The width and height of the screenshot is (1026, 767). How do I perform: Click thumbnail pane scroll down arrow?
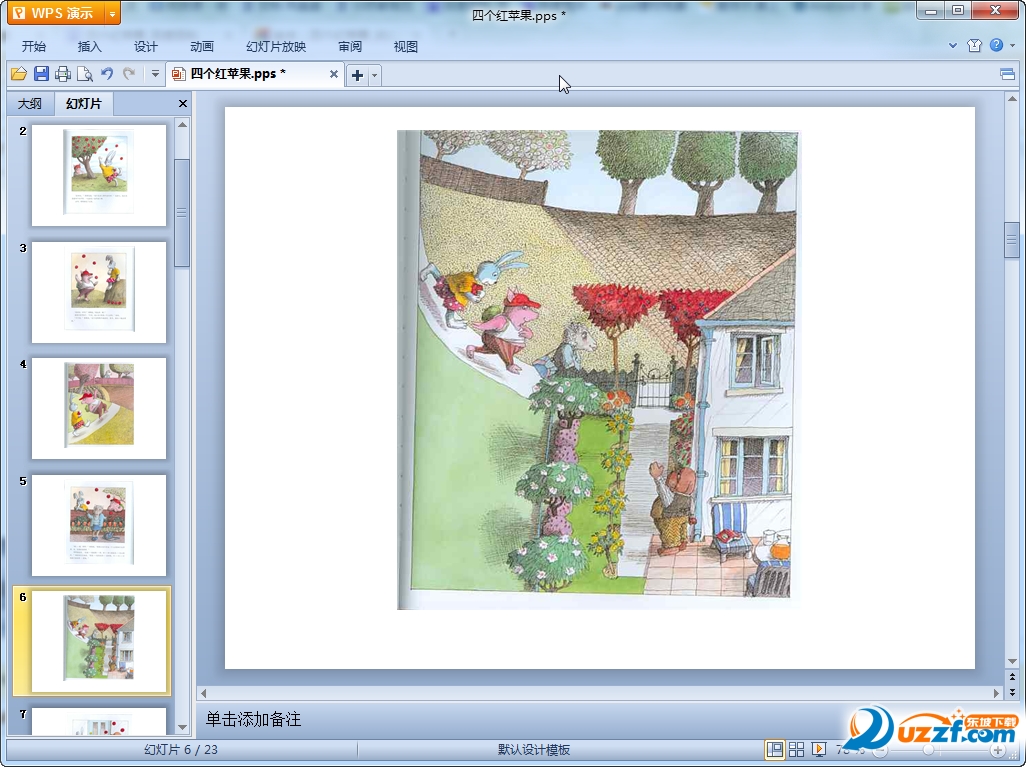click(183, 728)
